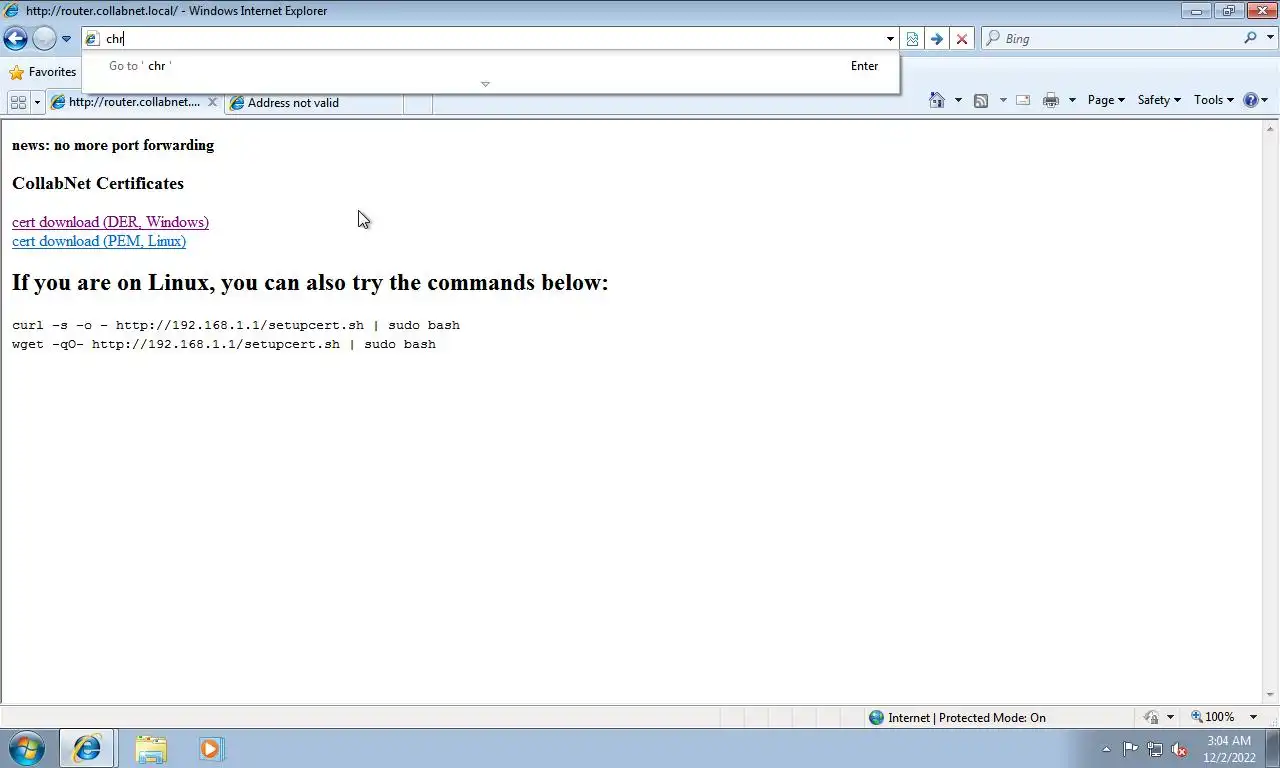Toggle the Compatibility View icon
Screen dimensions: 1280x768
click(x=912, y=39)
